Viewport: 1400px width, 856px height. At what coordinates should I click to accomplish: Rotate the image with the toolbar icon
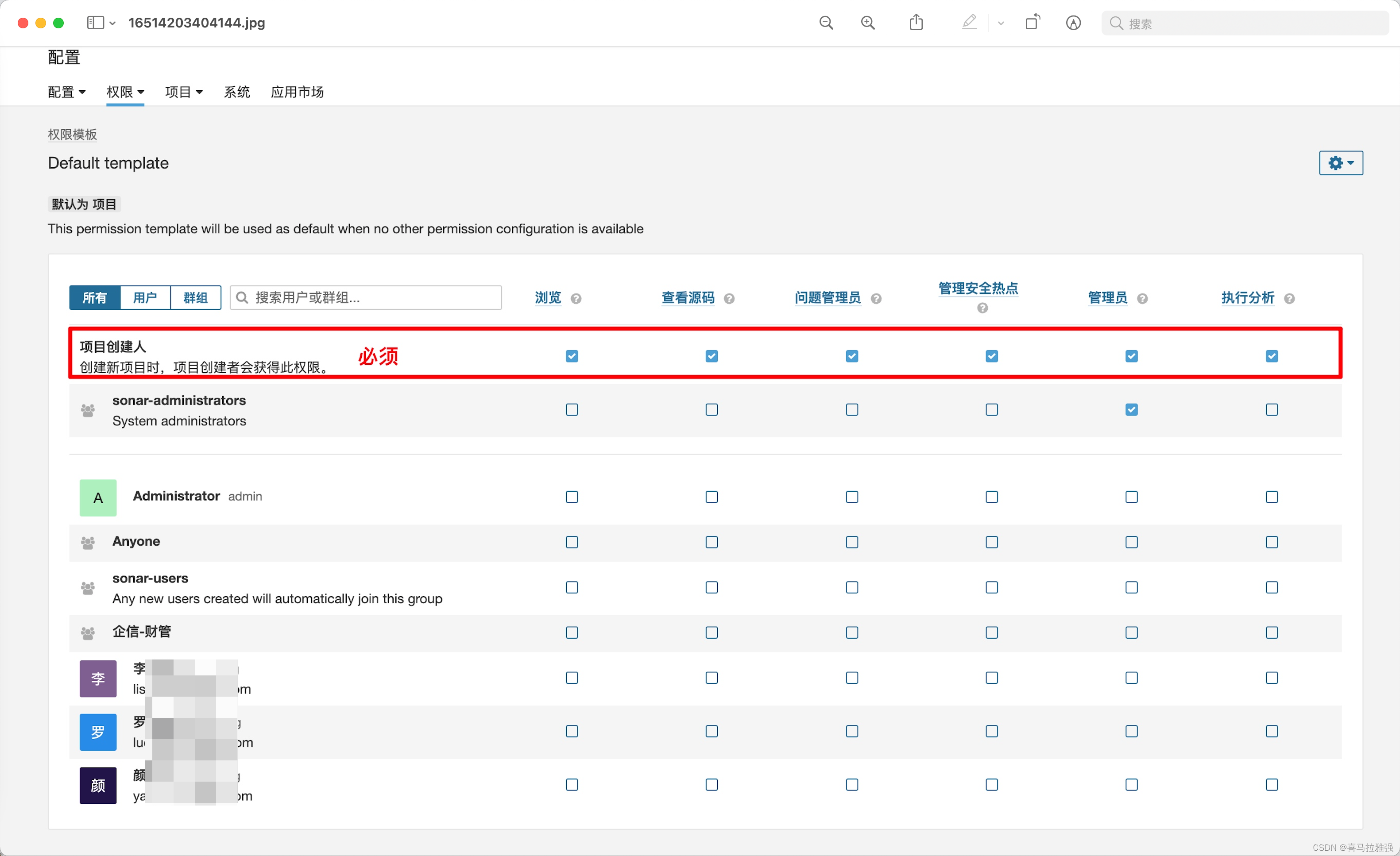point(1033,23)
